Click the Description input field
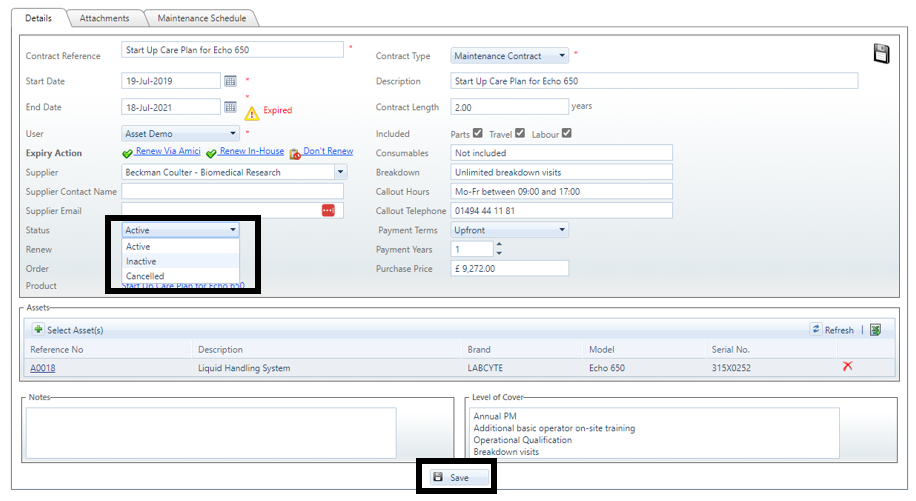Screen dimensions: 916x501 [x=654, y=81]
